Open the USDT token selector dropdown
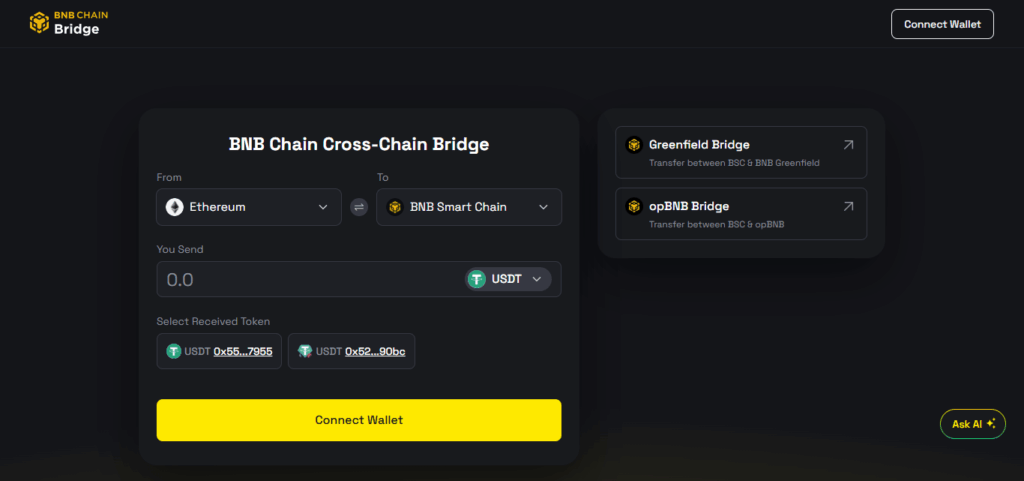The width and height of the screenshot is (1024, 481). tap(508, 279)
